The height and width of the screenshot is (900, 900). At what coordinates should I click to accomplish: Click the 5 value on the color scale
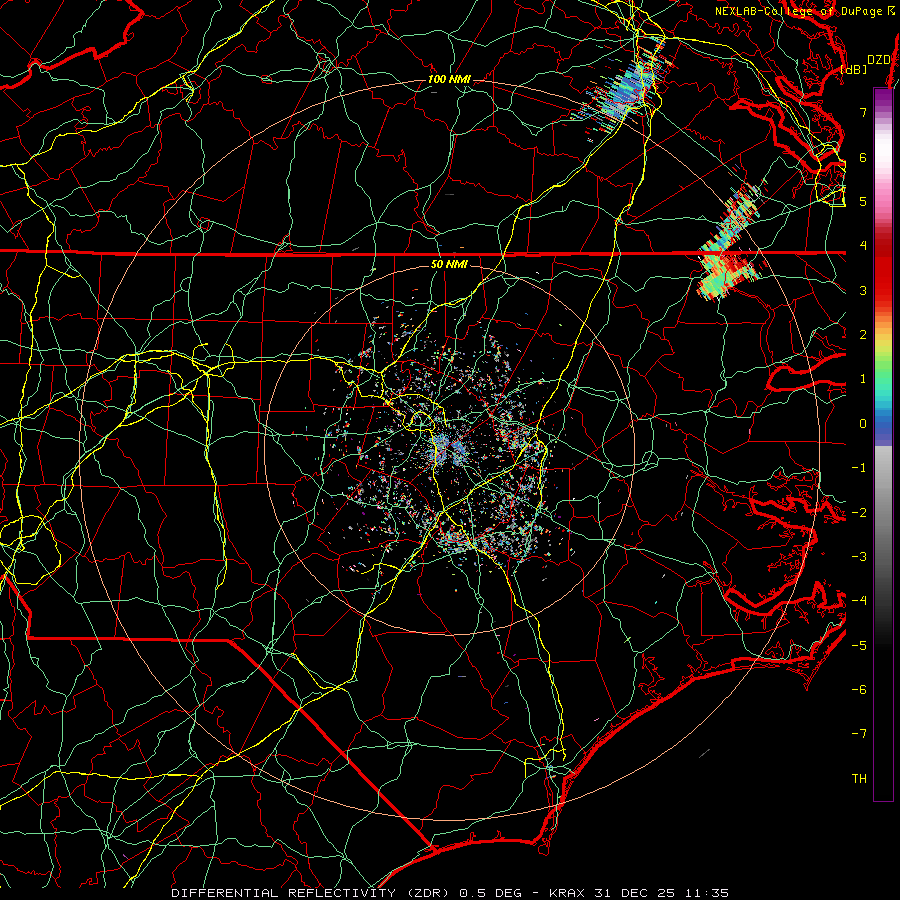coord(863,201)
